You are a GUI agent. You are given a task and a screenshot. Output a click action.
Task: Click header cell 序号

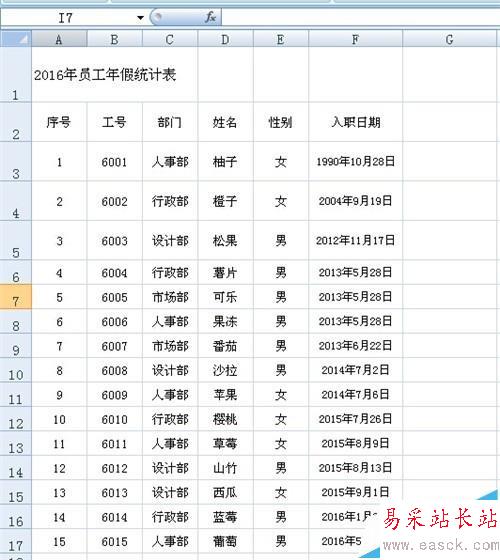[59, 122]
